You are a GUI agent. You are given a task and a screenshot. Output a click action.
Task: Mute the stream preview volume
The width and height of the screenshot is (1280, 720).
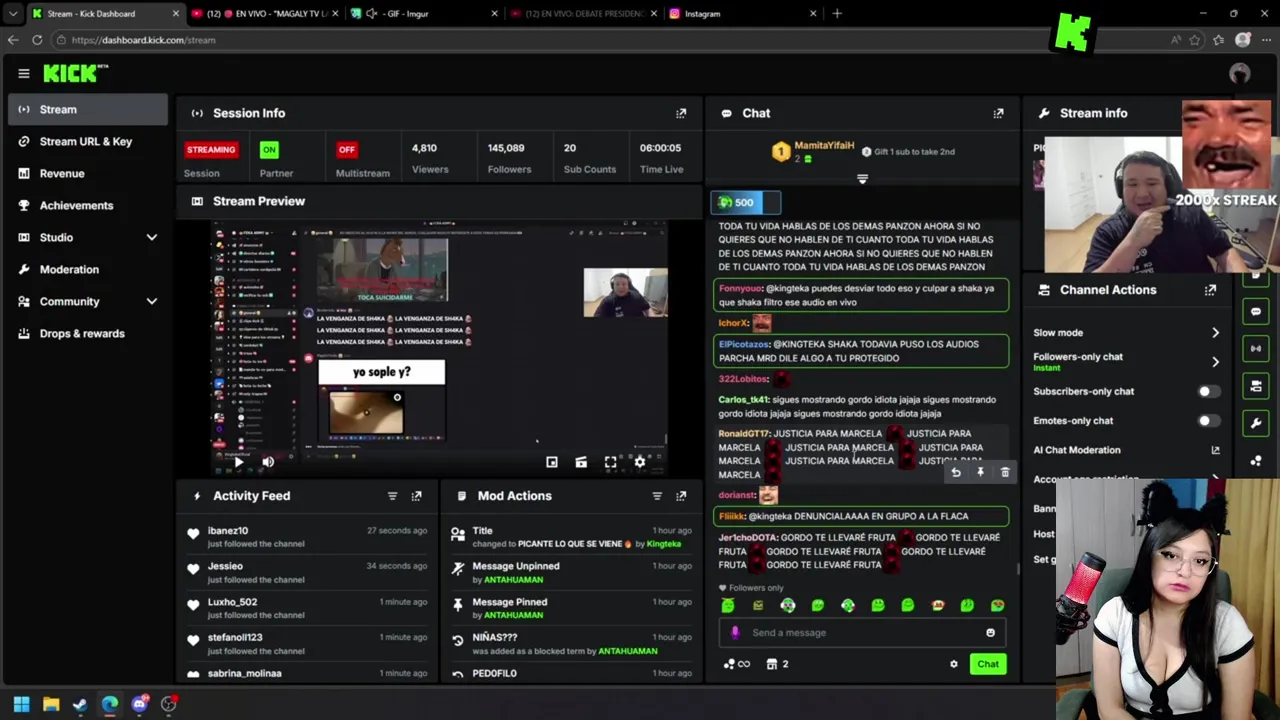[x=268, y=462]
